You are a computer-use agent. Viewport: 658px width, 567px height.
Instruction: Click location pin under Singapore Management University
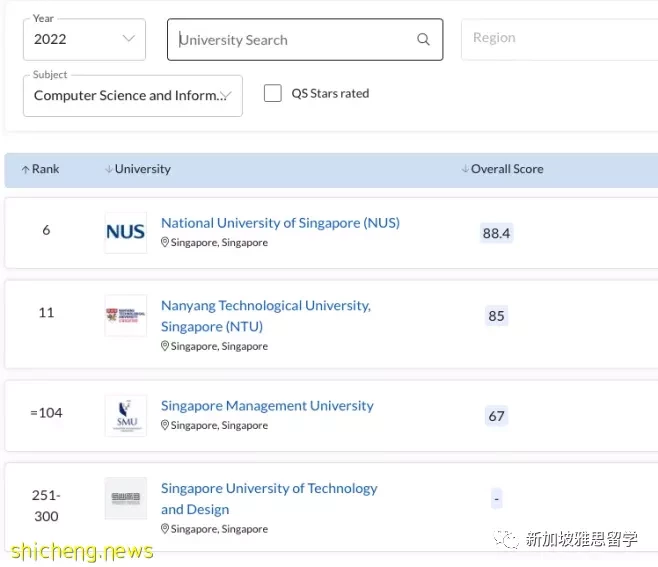coord(165,425)
